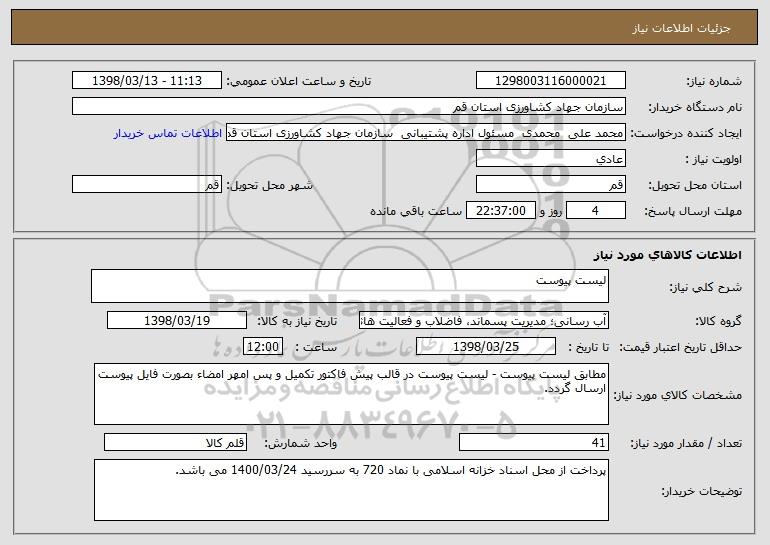Select the quantity field showing 41
Viewport: 770px width, 545px height.
534,442
